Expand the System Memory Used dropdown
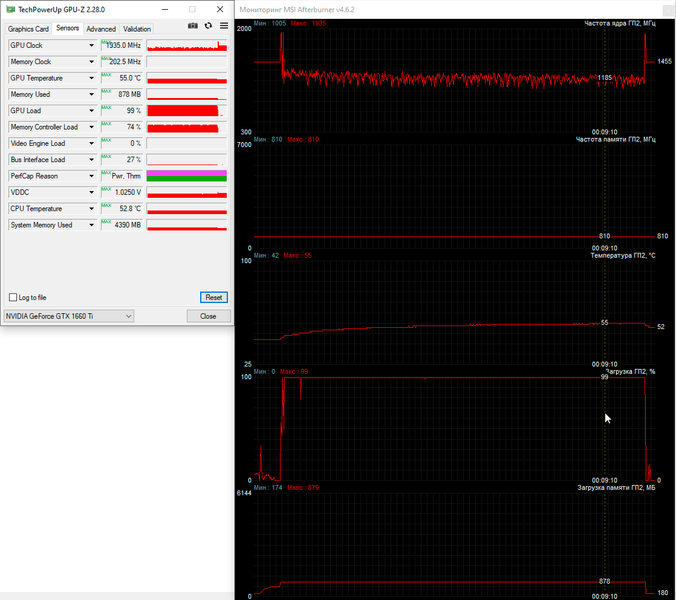Image resolution: width=676 pixels, height=600 pixels. click(x=91, y=225)
